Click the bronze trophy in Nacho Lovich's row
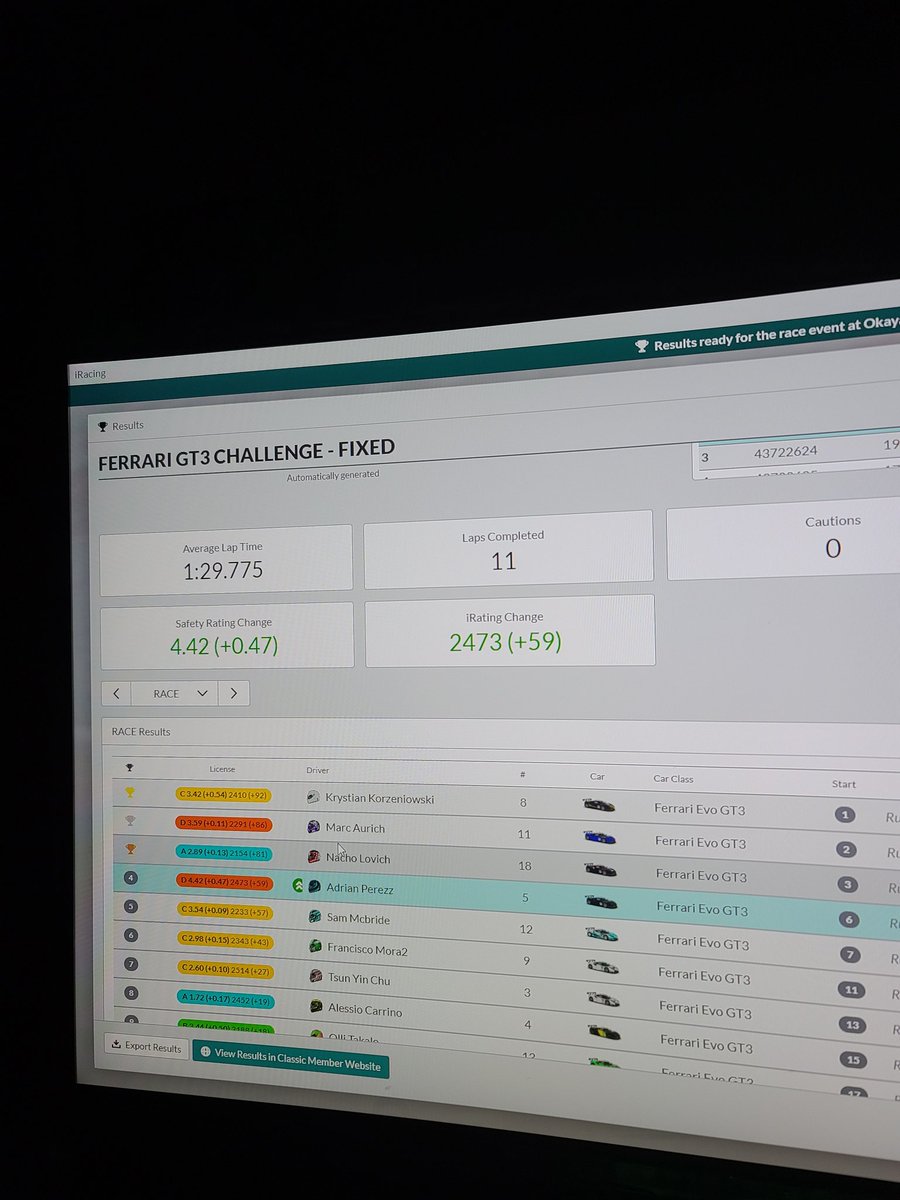 click(x=130, y=849)
